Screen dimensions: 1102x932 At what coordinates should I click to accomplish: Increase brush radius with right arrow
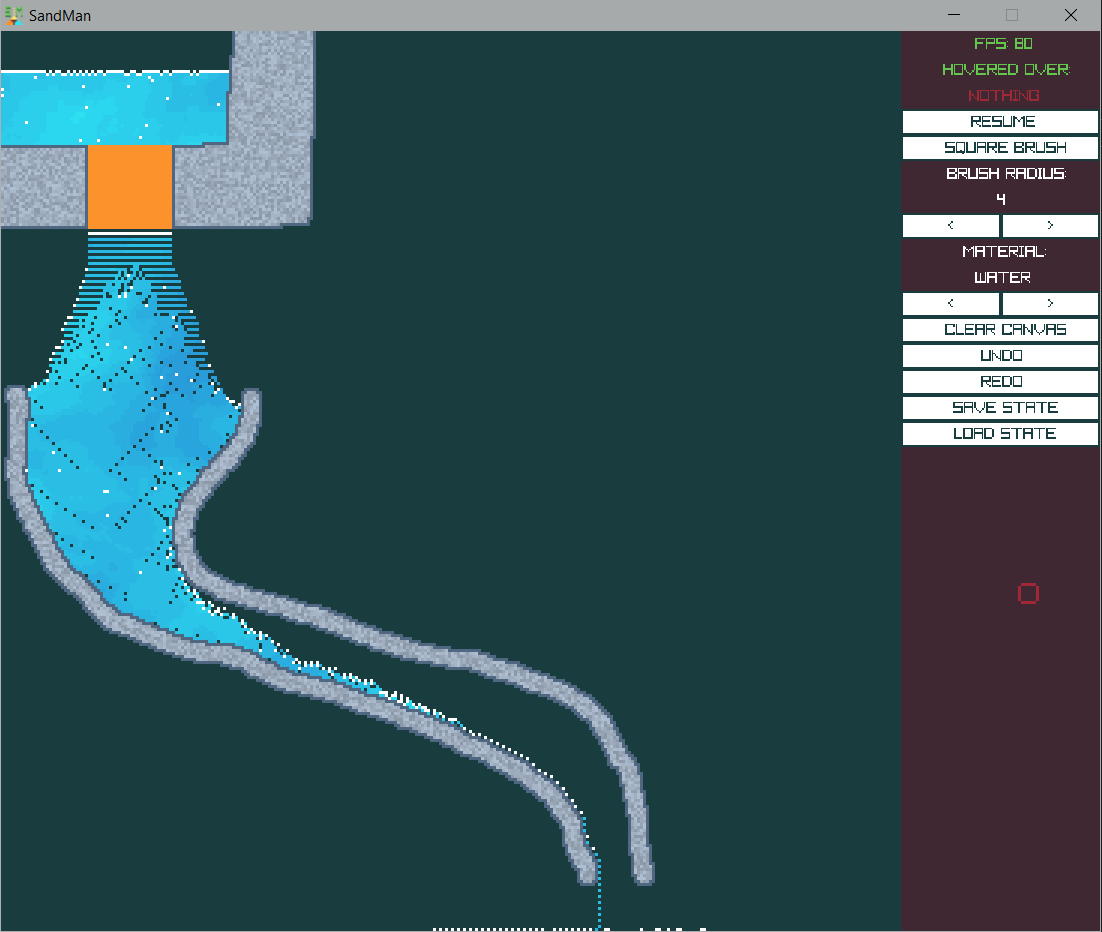coord(1050,226)
